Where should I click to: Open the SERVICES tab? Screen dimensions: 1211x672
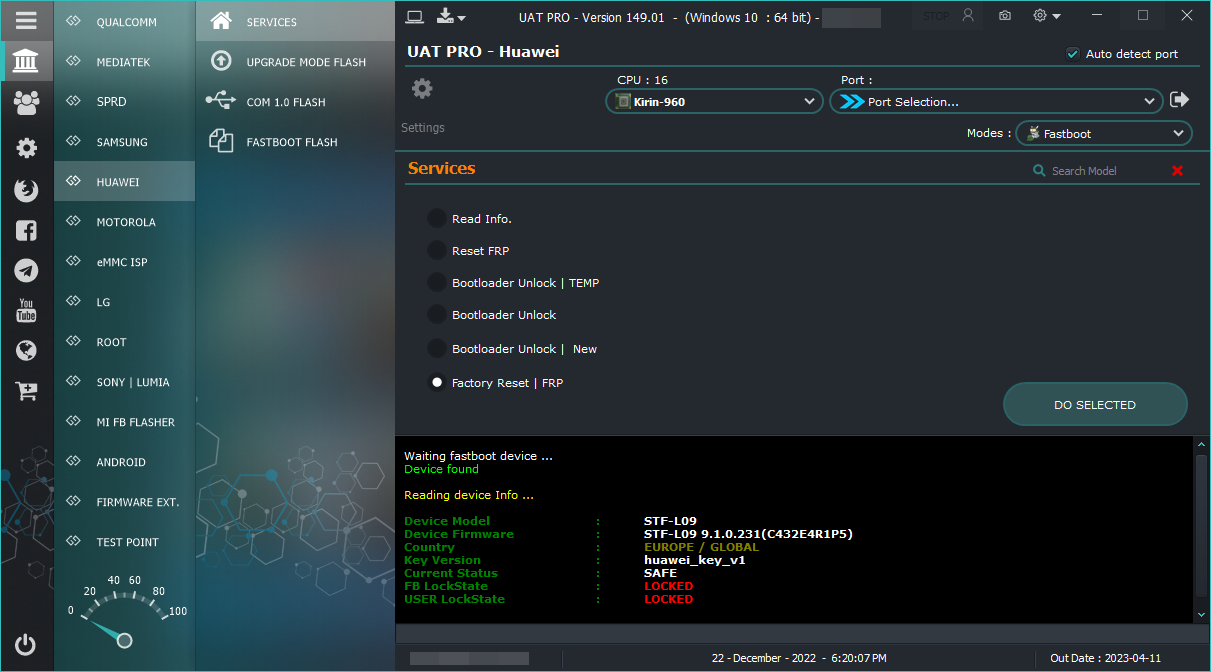295,21
